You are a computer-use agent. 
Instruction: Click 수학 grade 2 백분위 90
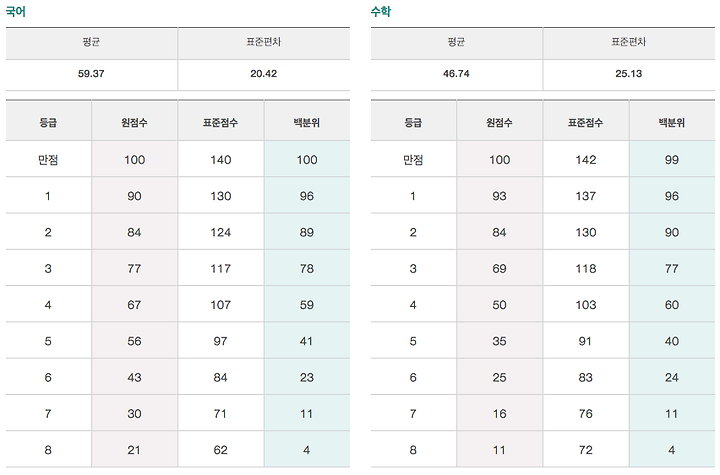(x=672, y=232)
